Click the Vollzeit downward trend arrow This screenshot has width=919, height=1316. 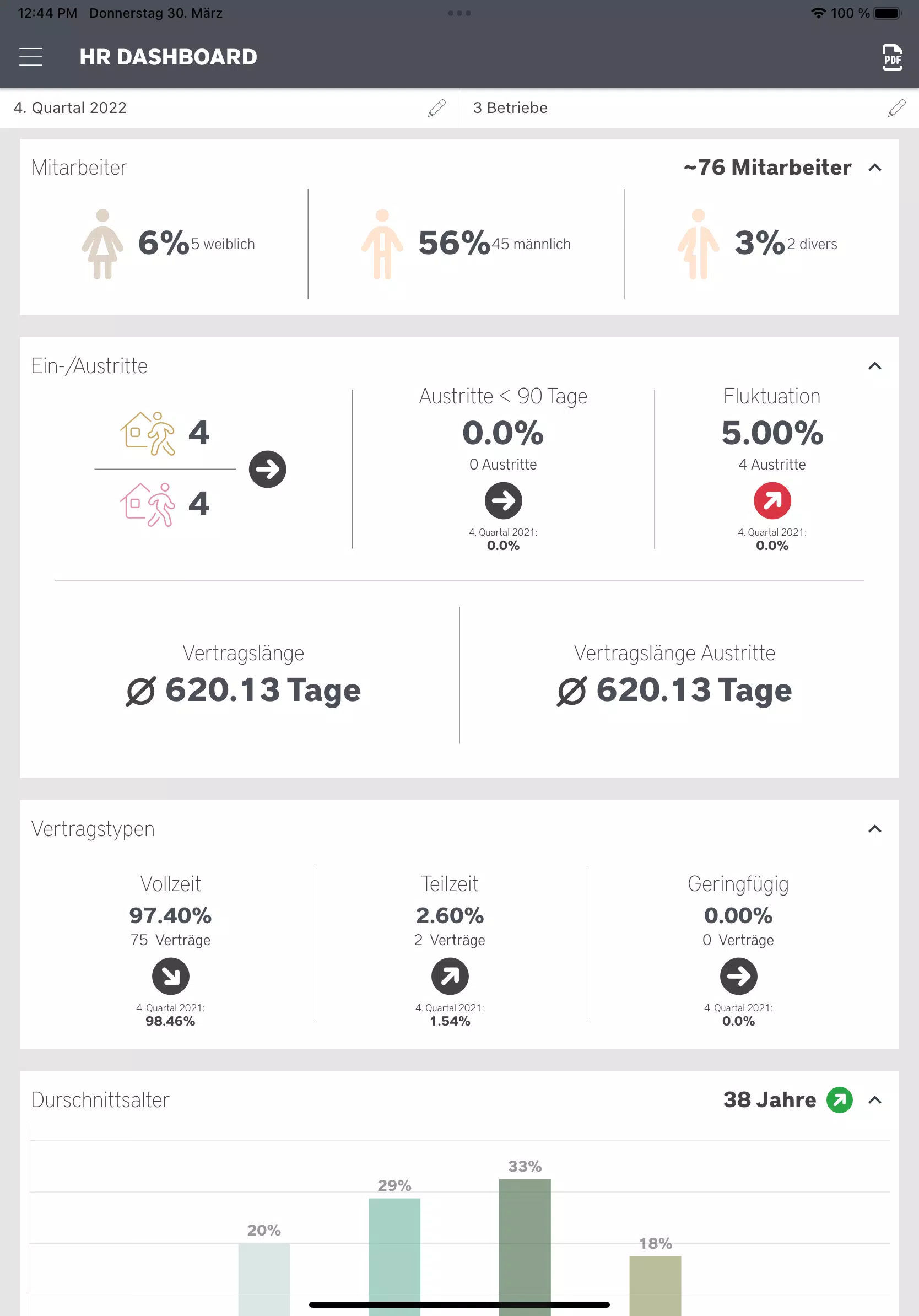pos(170,976)
